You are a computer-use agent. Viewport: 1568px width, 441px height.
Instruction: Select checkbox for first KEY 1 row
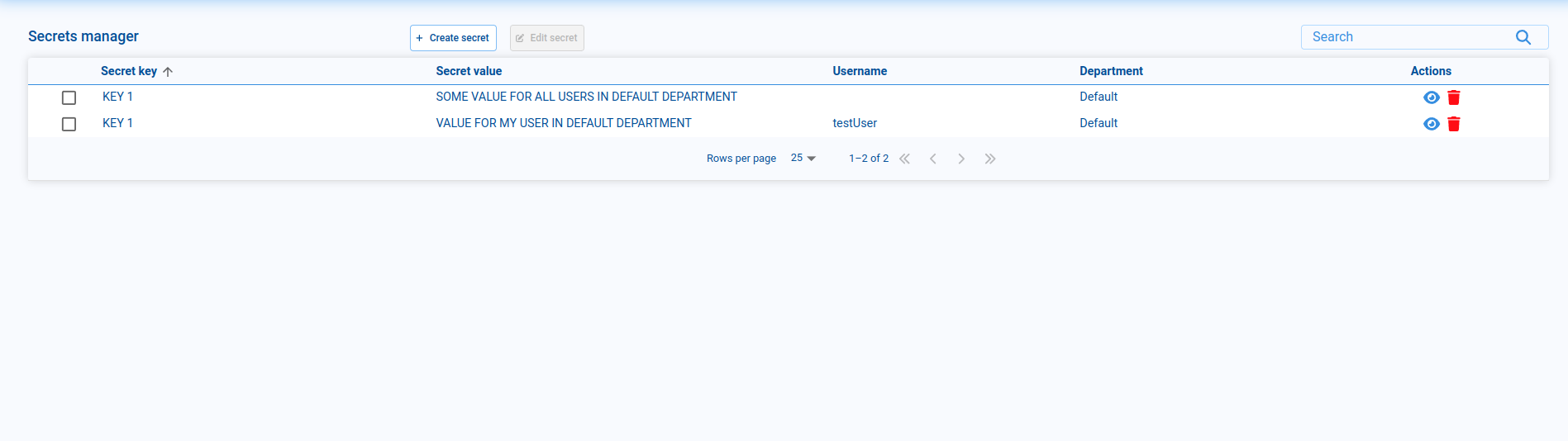click(x=69, y=97)
